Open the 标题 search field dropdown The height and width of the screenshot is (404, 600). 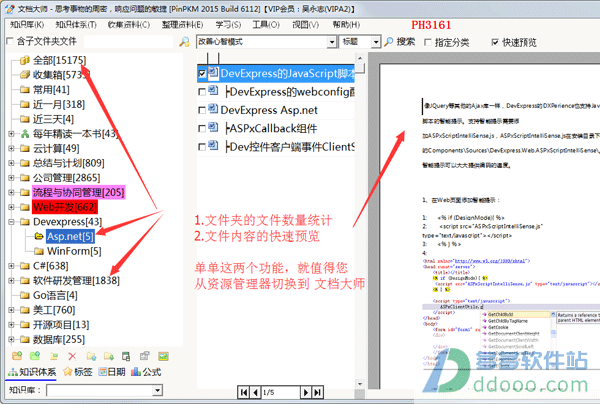pyautogui.click(x=376, y=42)
